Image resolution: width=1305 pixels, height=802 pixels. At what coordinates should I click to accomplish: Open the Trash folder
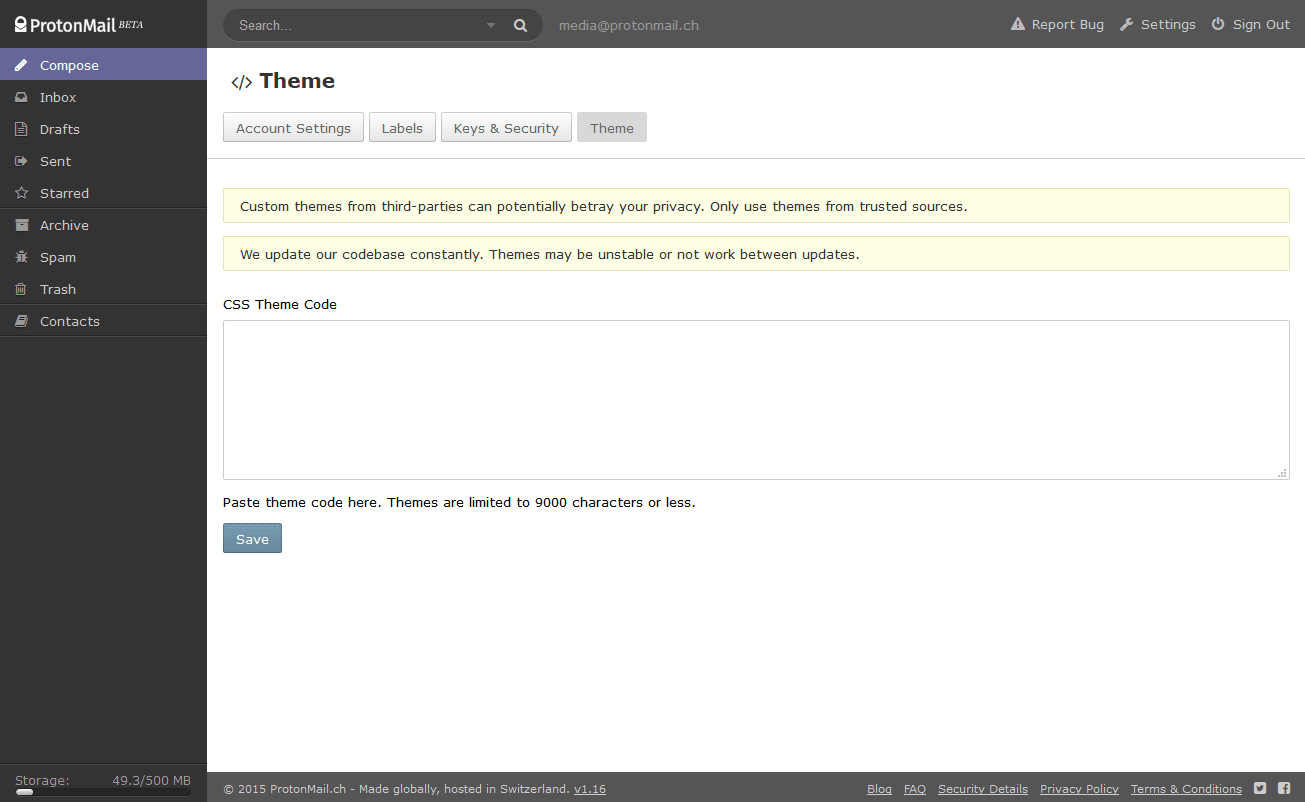pyautogui.click(x=21, y=288)
